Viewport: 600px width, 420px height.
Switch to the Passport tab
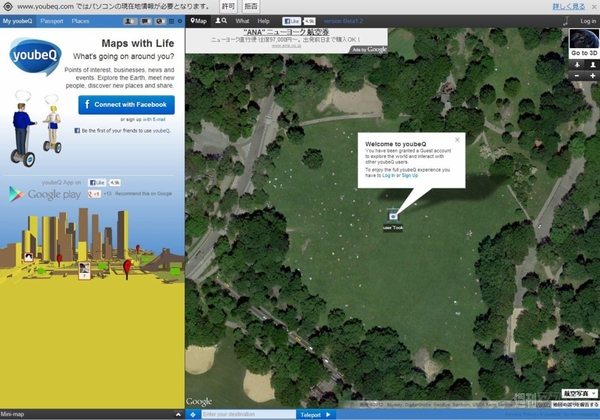point(52,21)
